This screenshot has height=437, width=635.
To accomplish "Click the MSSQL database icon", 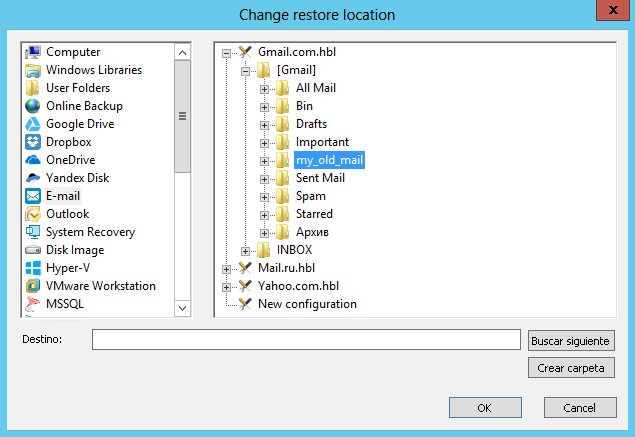I will pyautogui.click(x=33, y=304).
